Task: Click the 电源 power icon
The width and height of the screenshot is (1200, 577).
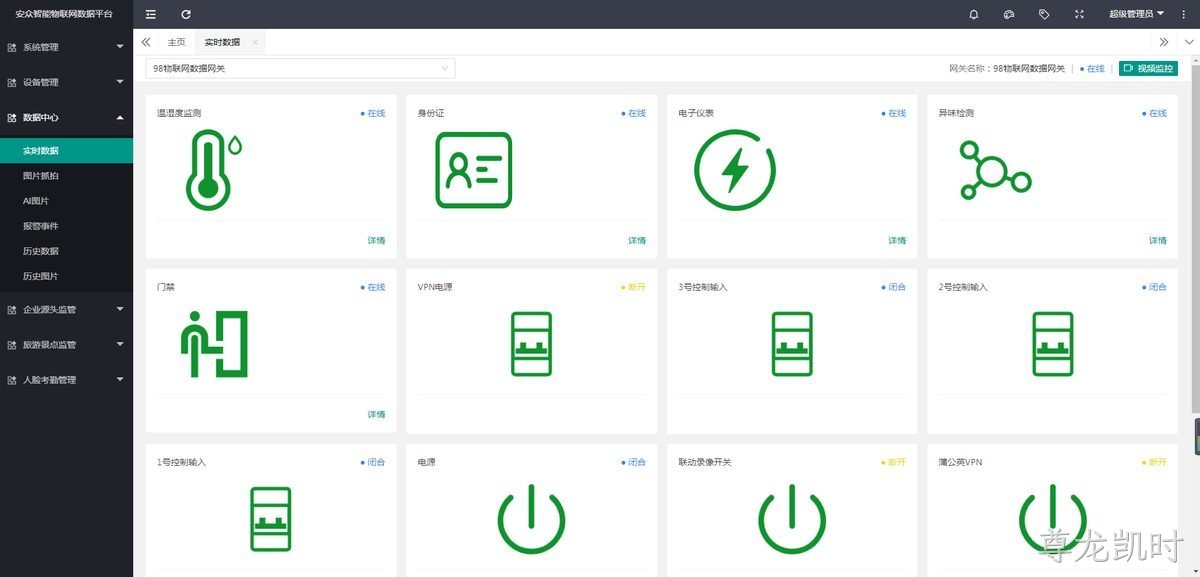Action: (x=531, y=519)
